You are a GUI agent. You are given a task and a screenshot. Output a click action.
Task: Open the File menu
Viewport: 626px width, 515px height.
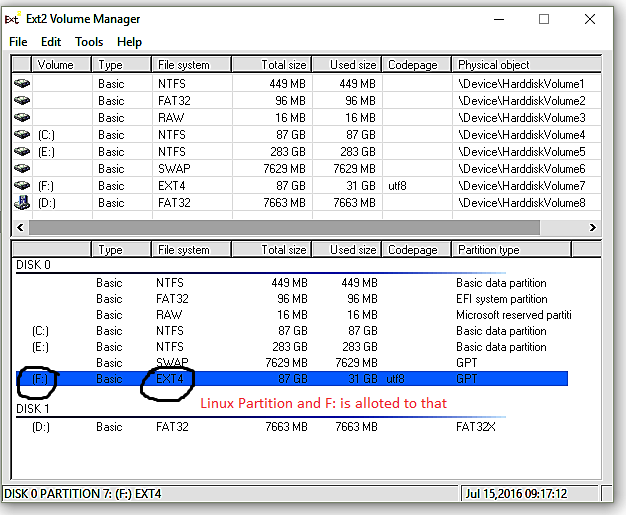[x=18, y=42]
